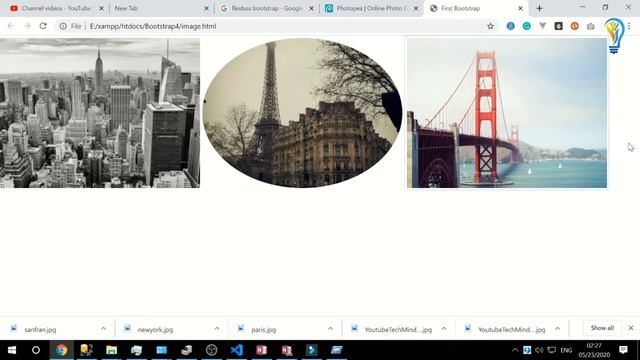View site information icon beside File label
The image size is (640, 360).
click(x=63, y=26)
